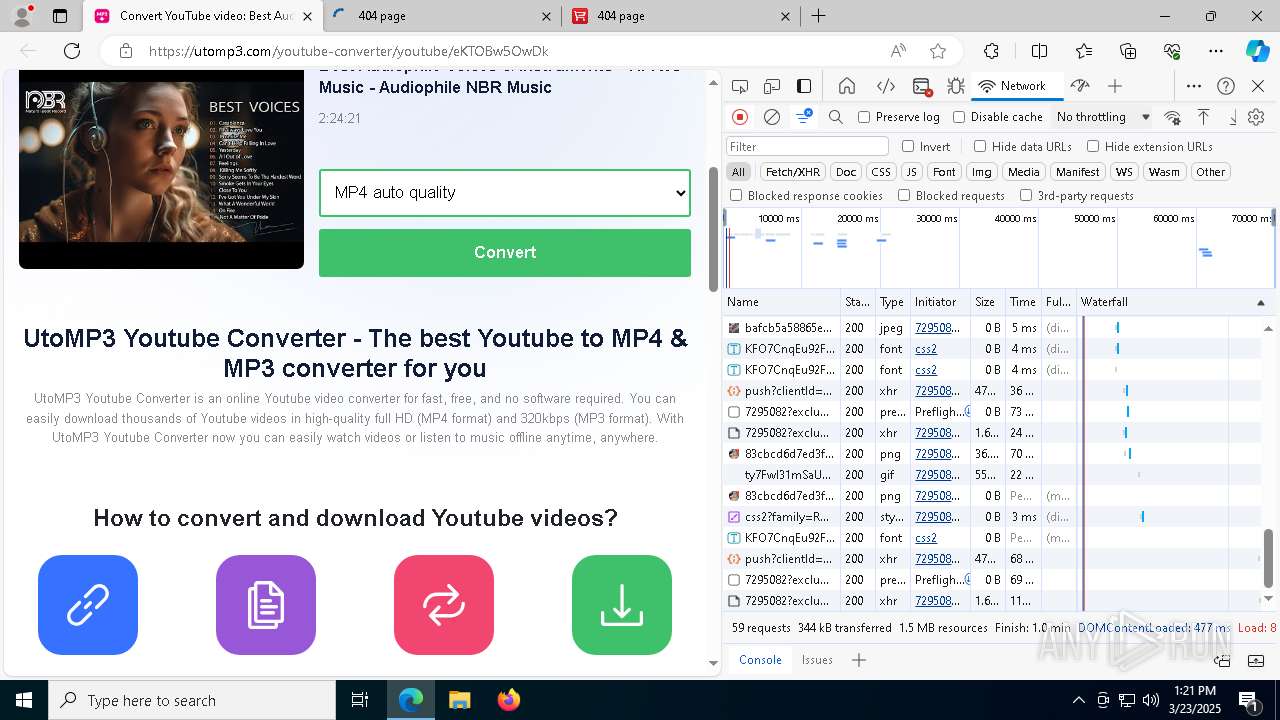1280x720 pixels.
Task: Show hidden system tray icons chevron
Action: [x=1078, y=700]
